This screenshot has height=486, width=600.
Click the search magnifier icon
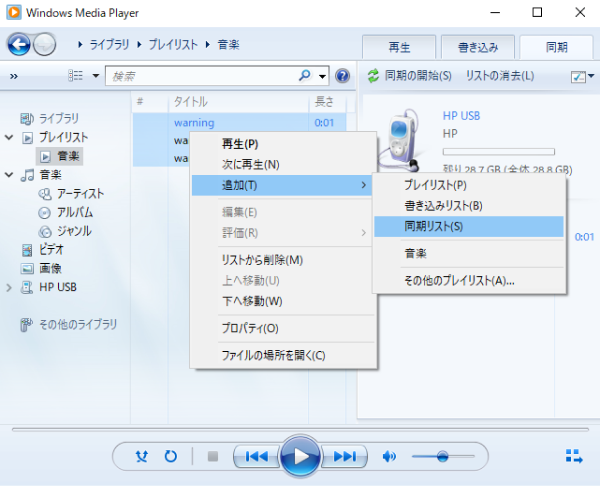click(x=305, y=75)
